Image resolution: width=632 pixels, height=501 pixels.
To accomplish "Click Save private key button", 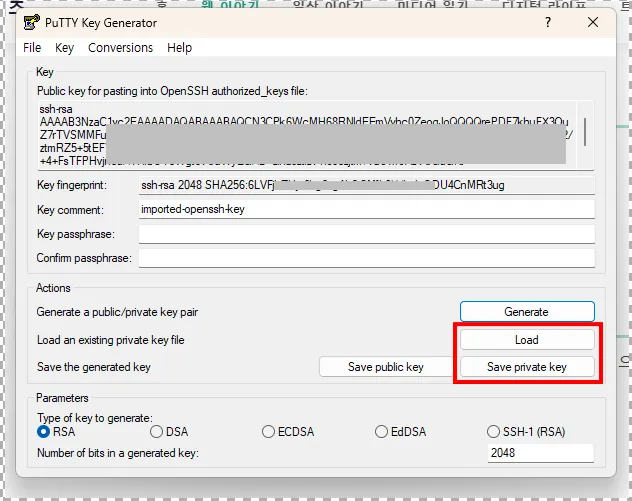I will (x=527, y=367).
